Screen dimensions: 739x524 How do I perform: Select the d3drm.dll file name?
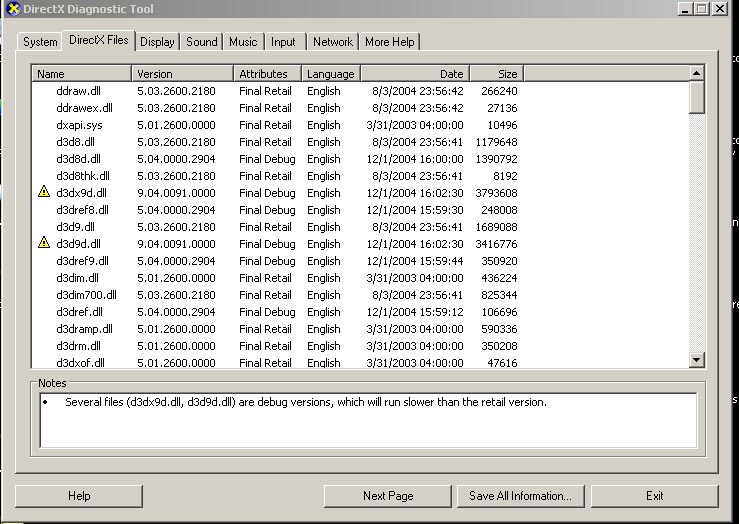click(78, 345)
